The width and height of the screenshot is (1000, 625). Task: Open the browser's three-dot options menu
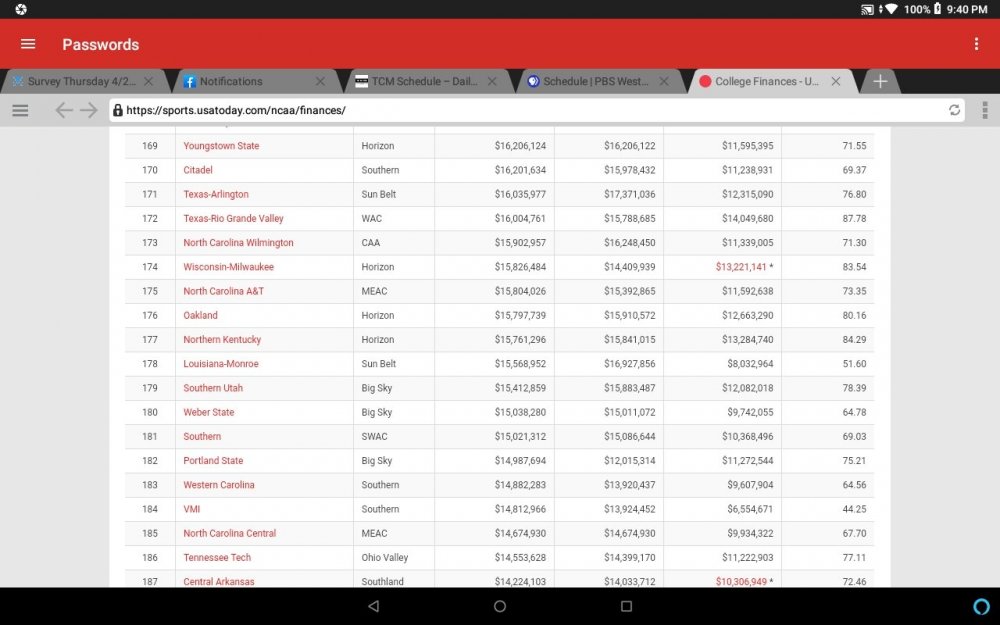click(x=985, y=110)
